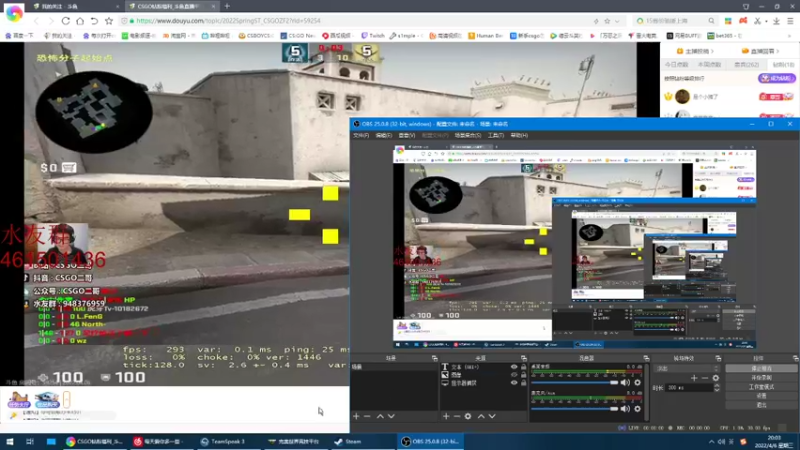Open the Twitch bookmark
Image resolution: width=800 pixels, height=450 pixels.
click(372, 36)
